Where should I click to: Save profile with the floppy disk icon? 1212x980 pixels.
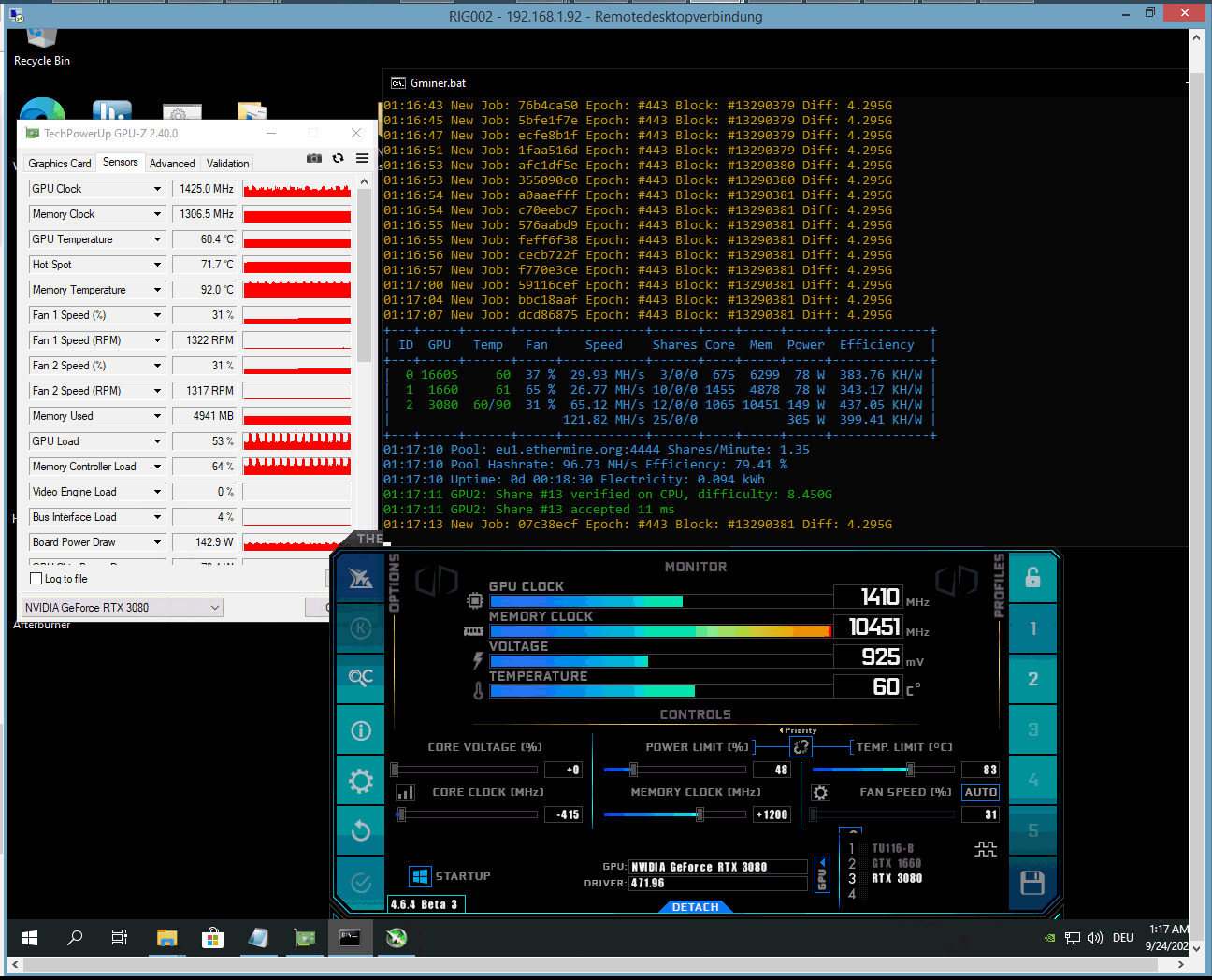tap(1032, 883)
